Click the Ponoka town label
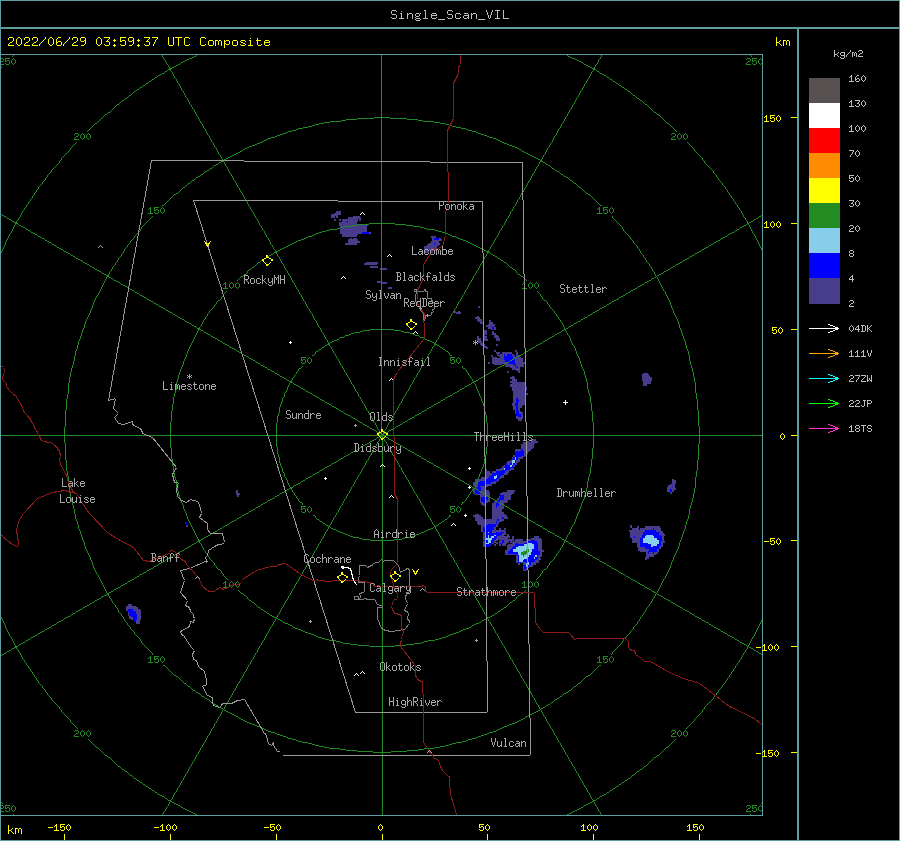Image resolution: width=900 pixels, height=841 pixels. [456, 206]
